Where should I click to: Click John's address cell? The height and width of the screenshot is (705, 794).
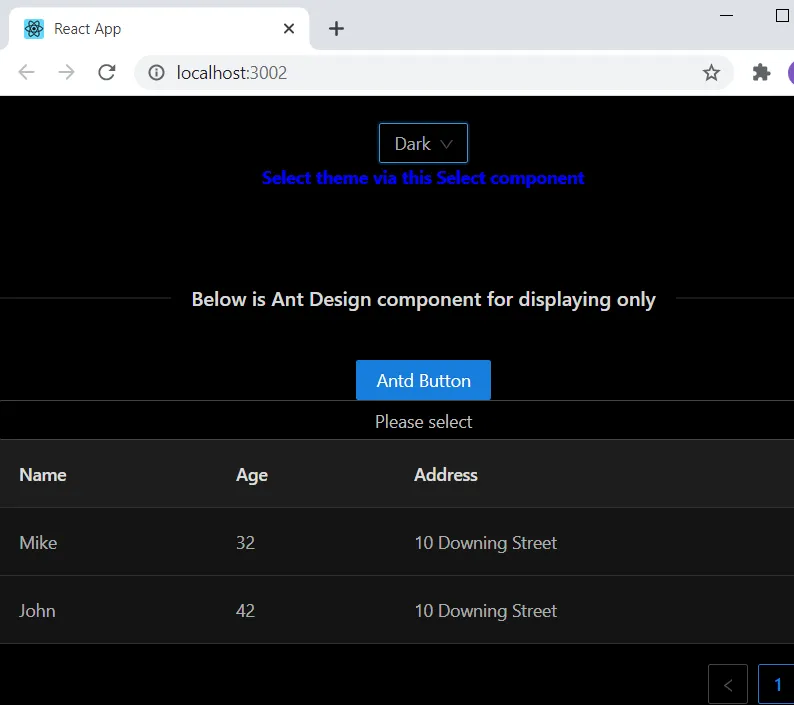[x=485, y=611]
